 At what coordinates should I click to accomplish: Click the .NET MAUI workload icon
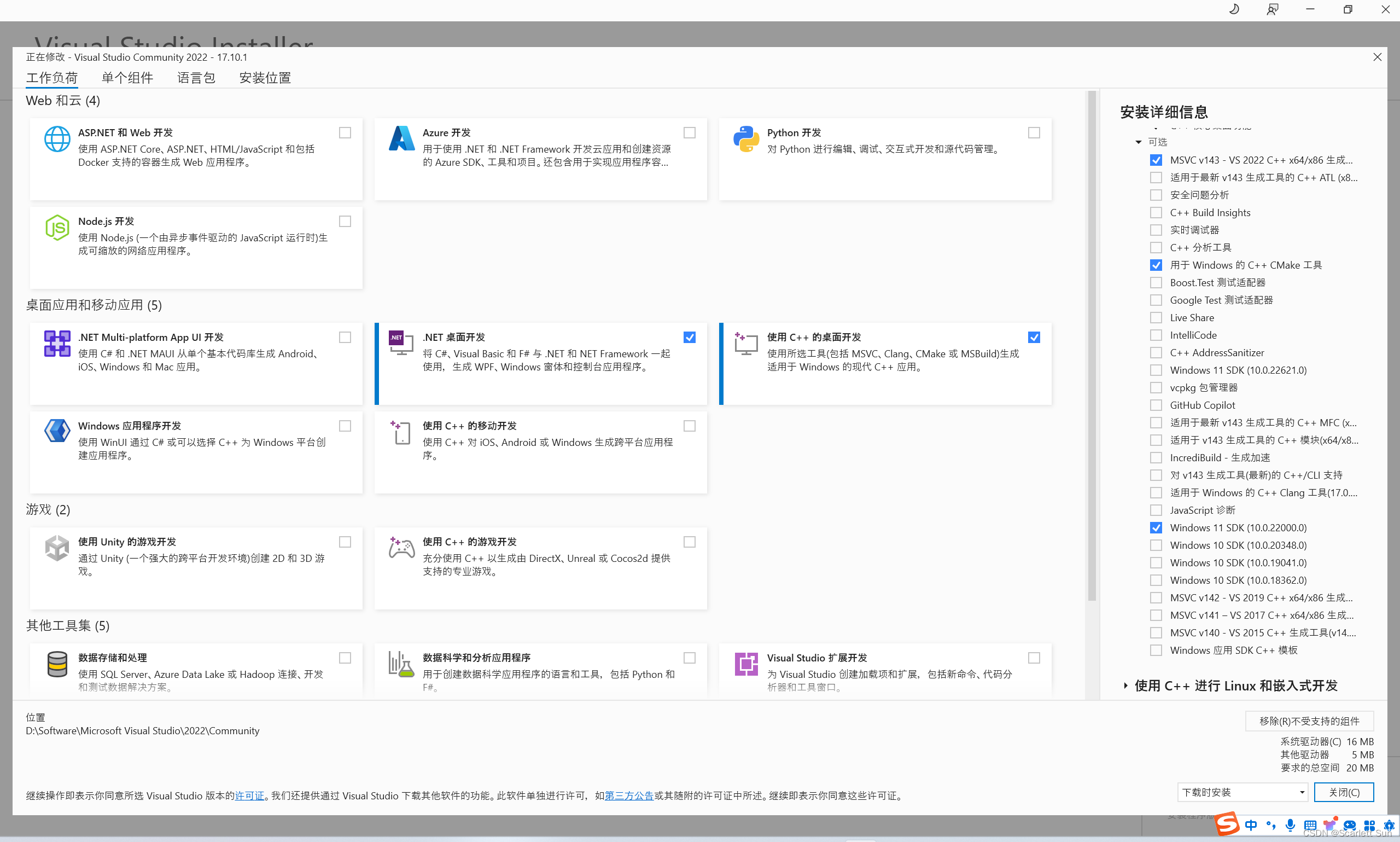[57, 343]
